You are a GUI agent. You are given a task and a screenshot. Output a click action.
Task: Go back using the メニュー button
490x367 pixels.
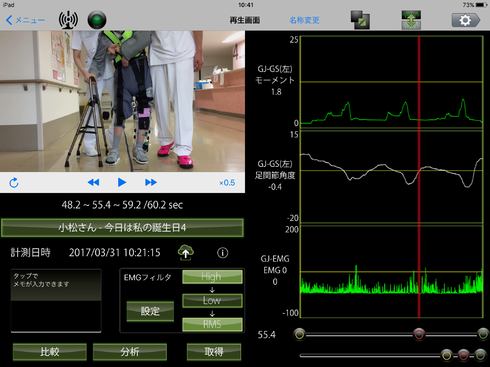[x=25, y=20]
